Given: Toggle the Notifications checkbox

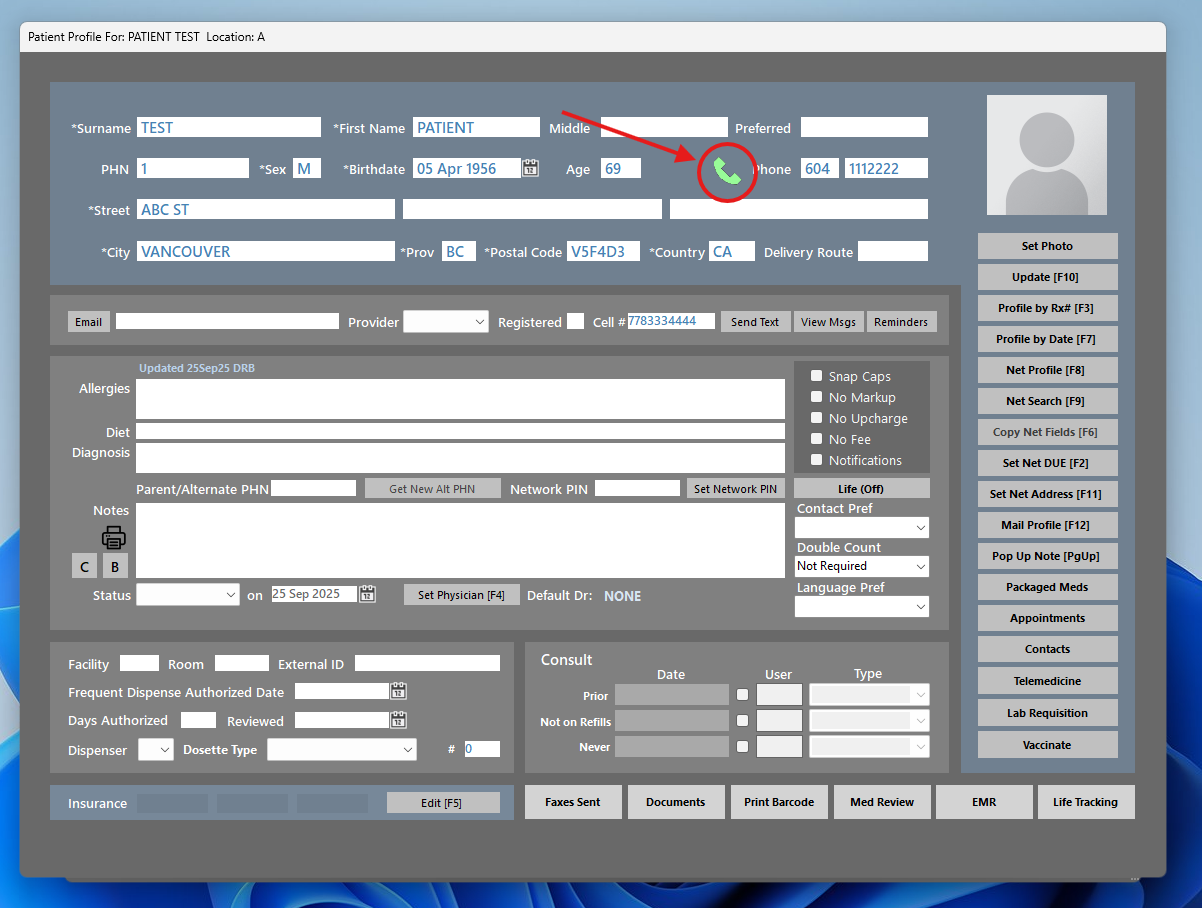Looking at the screenshot, I should click(816, 460).
